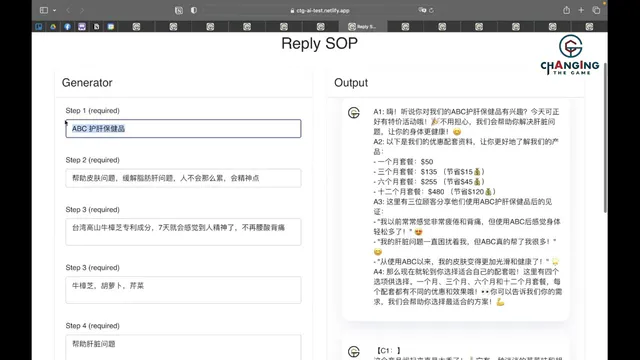Viewport: 640px width, 360px height.
Task: Switch to the pinned Trello tab
Action: pos(39,27)
